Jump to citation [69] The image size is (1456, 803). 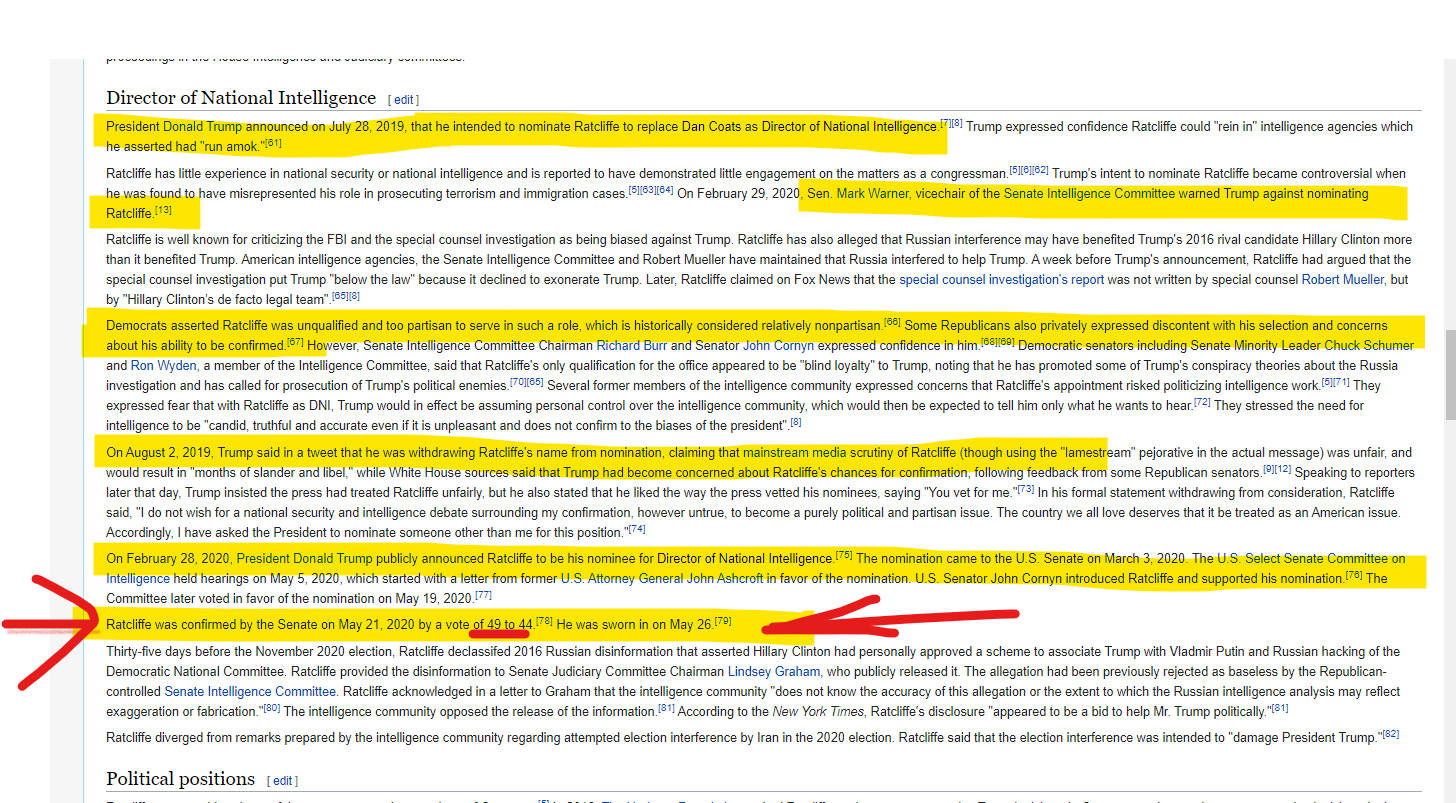point(1006,342)
